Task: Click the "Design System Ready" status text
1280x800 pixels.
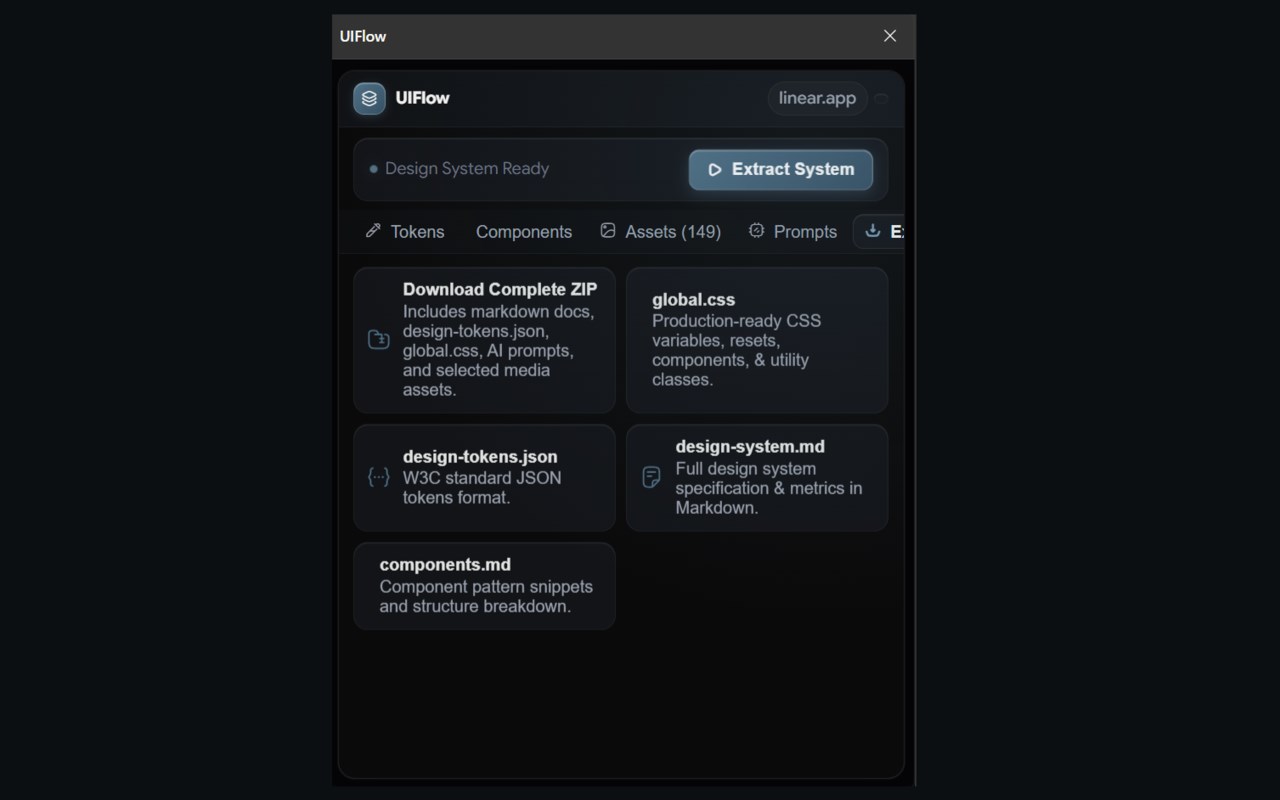Action: [x=467, y=169]
